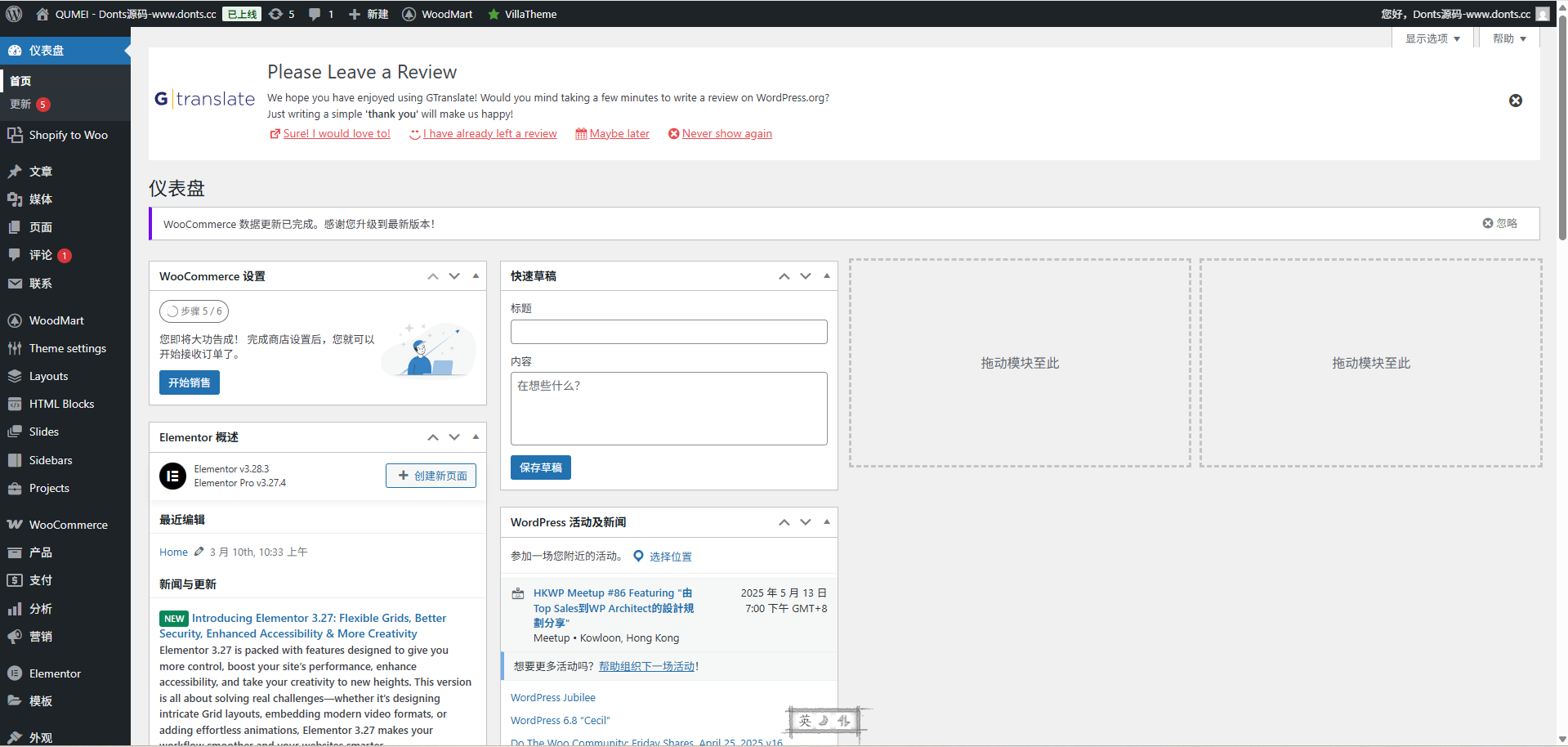Expand the 帮助 help dropdown

coord(1509,38)
